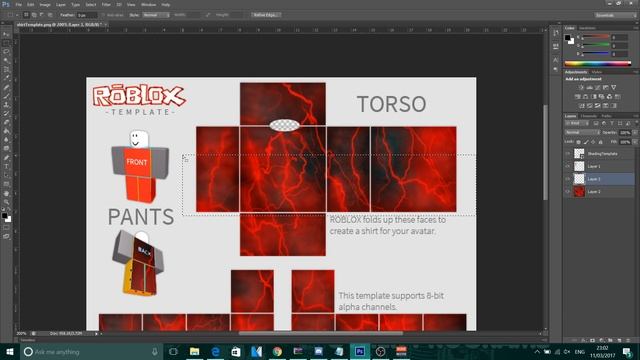The height and width of the screenshot is (360, 640).
Task: Select the Blur tool
Action: click(6, 140)
